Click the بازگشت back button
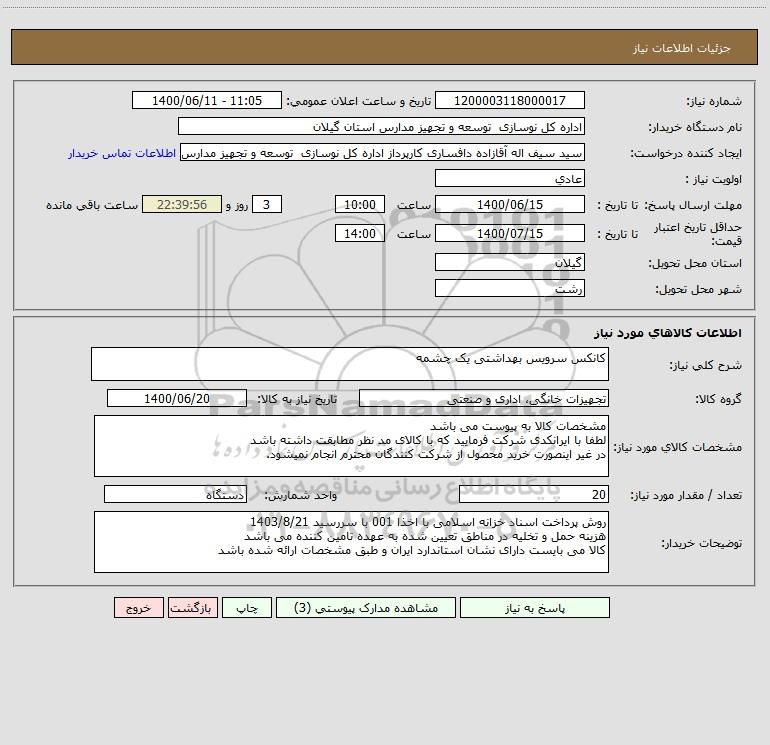The image size is (770, 745). click(x=192, y=608)
